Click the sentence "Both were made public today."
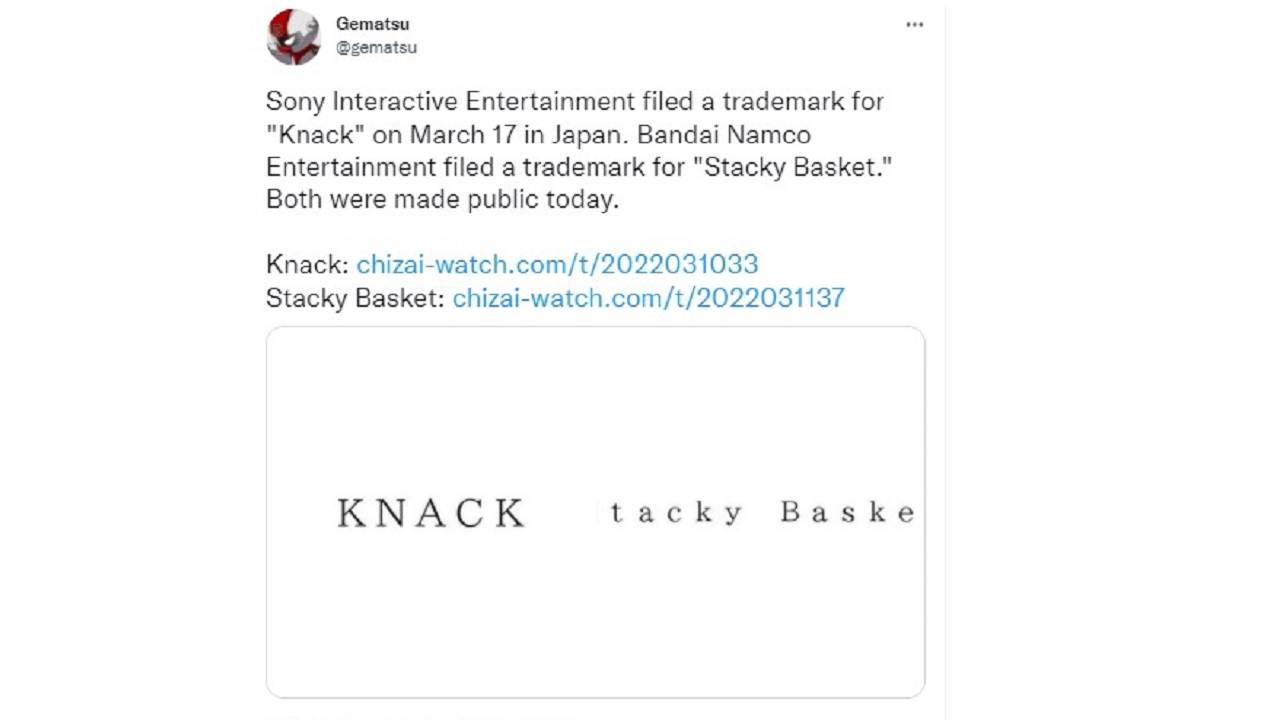This screenshot has height=720, width=1280. tap(442, 199)
